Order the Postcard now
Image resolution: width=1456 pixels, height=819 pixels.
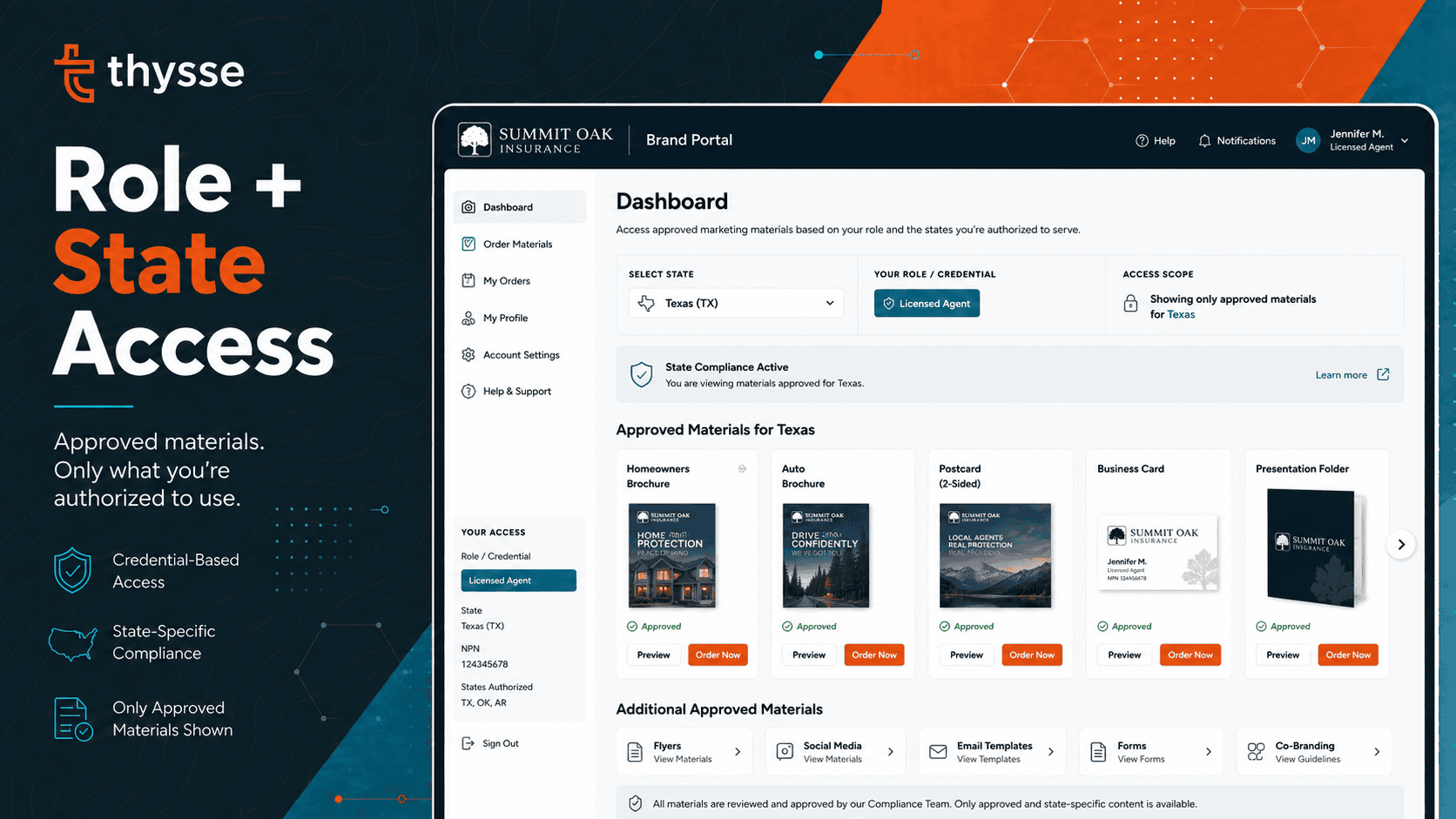click(x=1032, y=655)
